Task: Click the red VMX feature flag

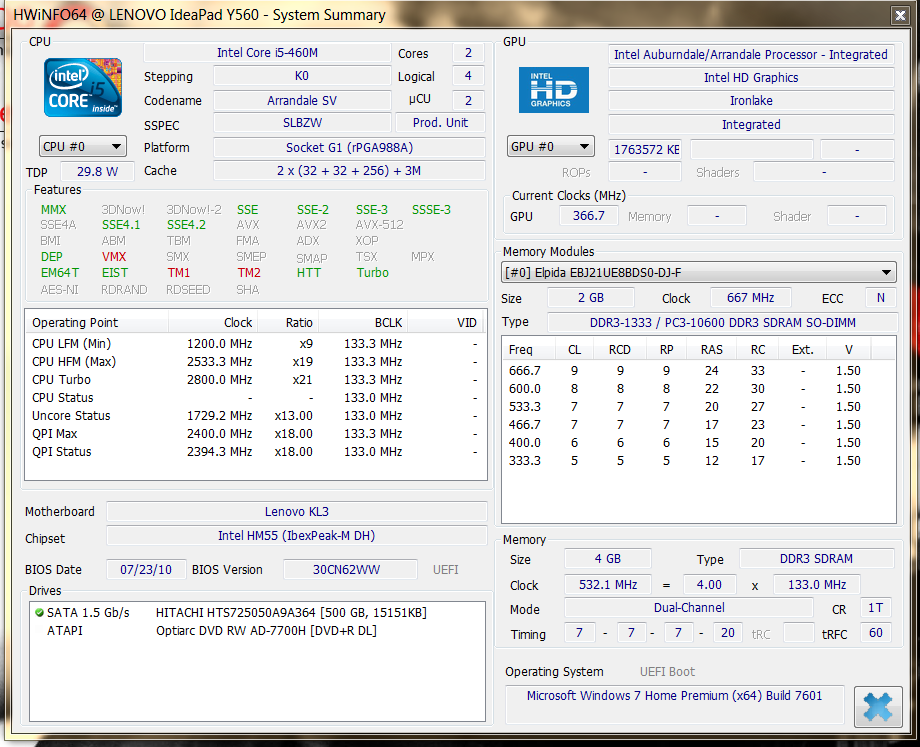Action: coord(114,256)
